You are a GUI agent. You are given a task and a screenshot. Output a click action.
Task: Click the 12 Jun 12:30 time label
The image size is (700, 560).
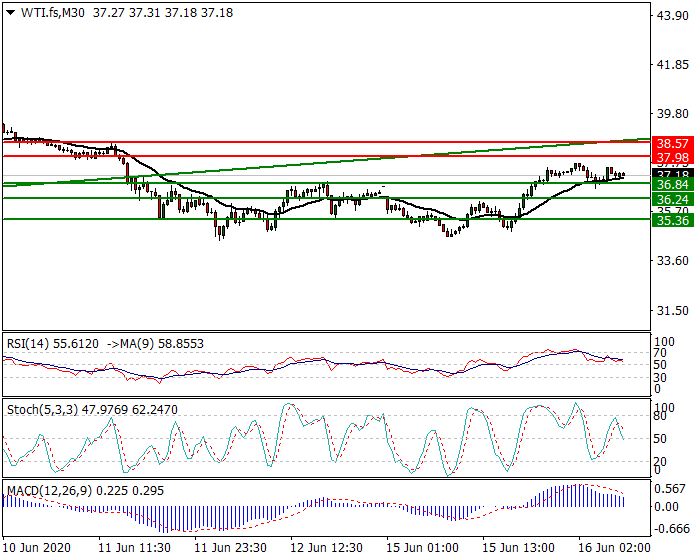tap(326, 547)
